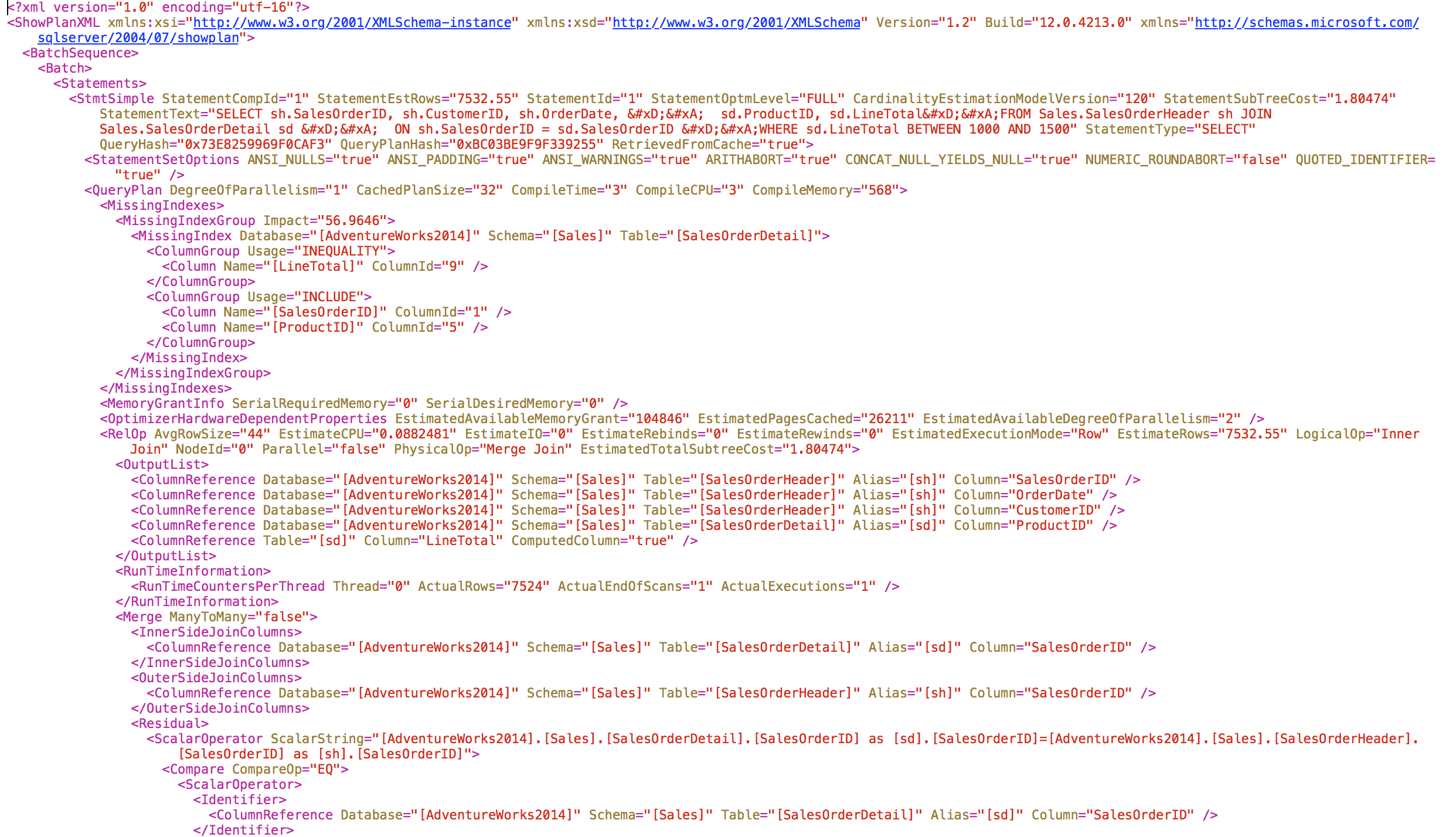
Task: Click the closing MissingIndexGroup tag
Action: [193, 373]
